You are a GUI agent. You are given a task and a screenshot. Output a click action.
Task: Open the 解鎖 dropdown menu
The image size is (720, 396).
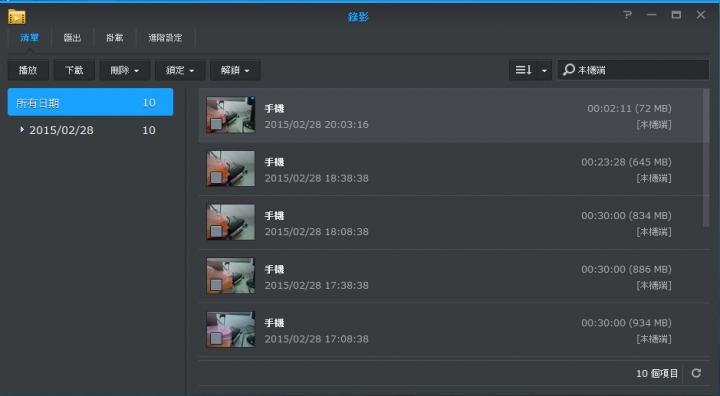[235, 70]
